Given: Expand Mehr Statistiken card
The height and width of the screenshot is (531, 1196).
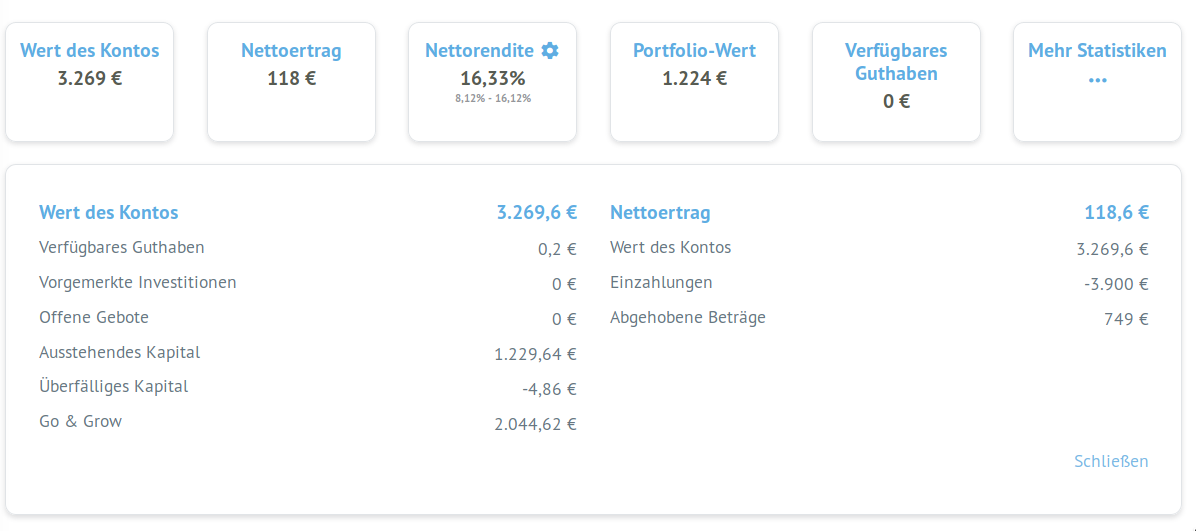Looking at the screenshot, I should pyautogui.click(x=1097, y=82).
